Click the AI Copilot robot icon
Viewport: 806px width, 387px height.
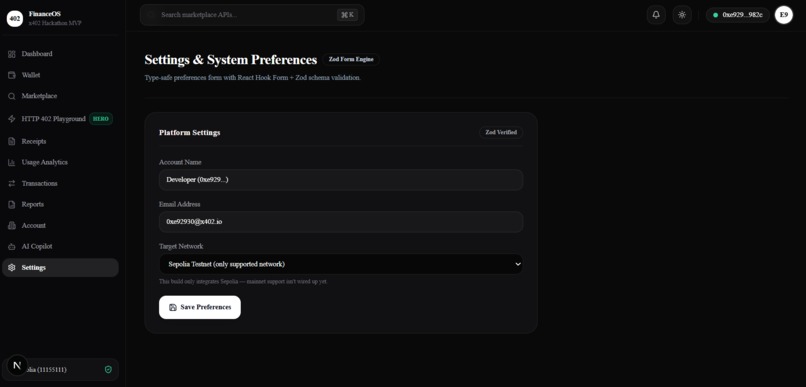pos(12,247)
